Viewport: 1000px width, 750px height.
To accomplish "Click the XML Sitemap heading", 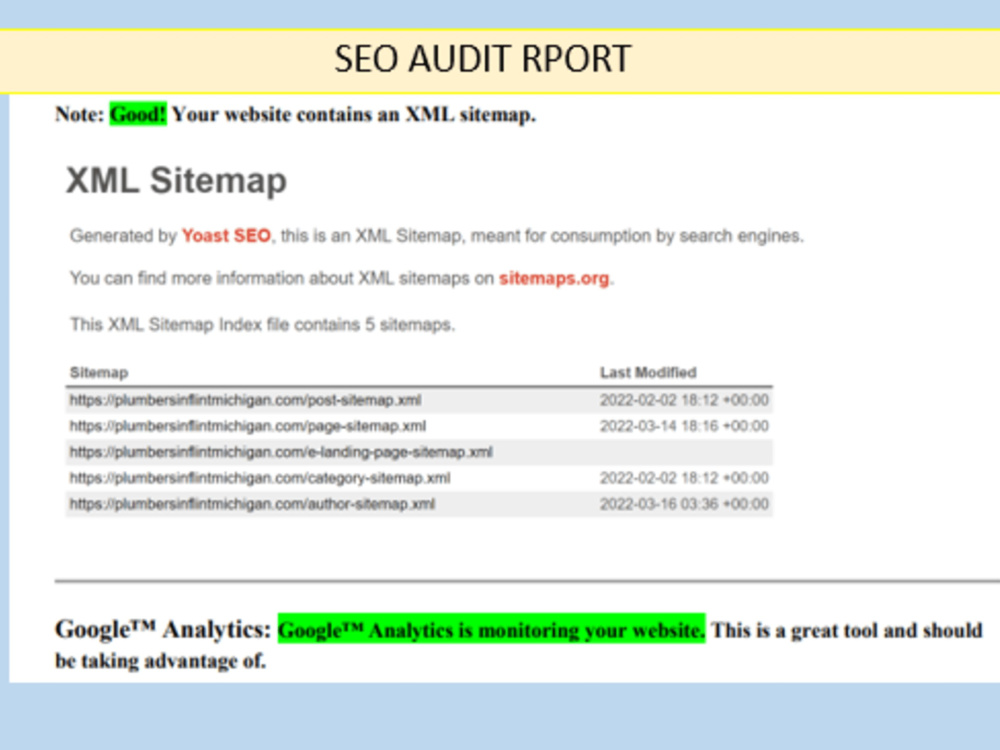I will [x=176, y=180].
